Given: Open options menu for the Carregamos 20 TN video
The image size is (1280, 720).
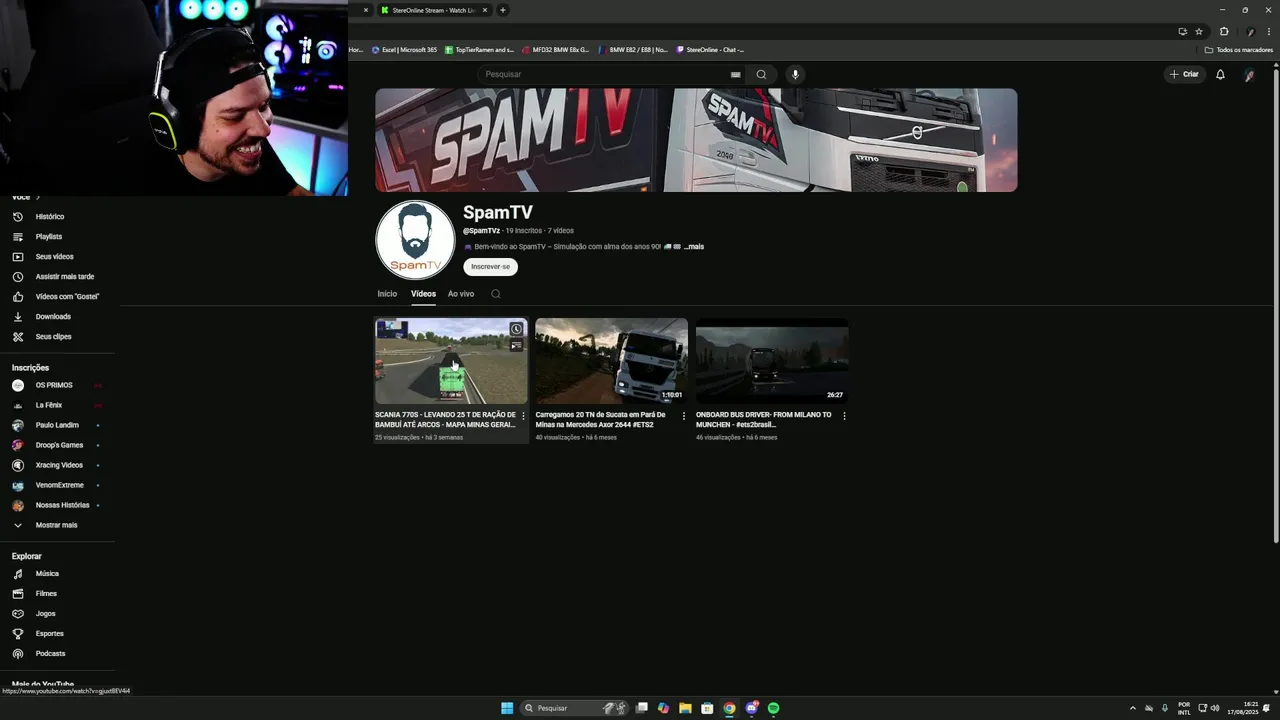Looking at the screenshot, I should (x=684, y=416).
